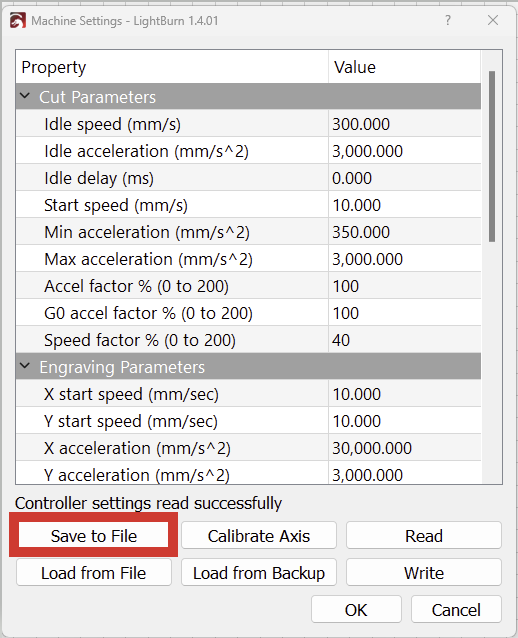Select the Idle delay (ms) row
Image resolution: width=518 pixels, height=638 pixels.
(248, 178)
